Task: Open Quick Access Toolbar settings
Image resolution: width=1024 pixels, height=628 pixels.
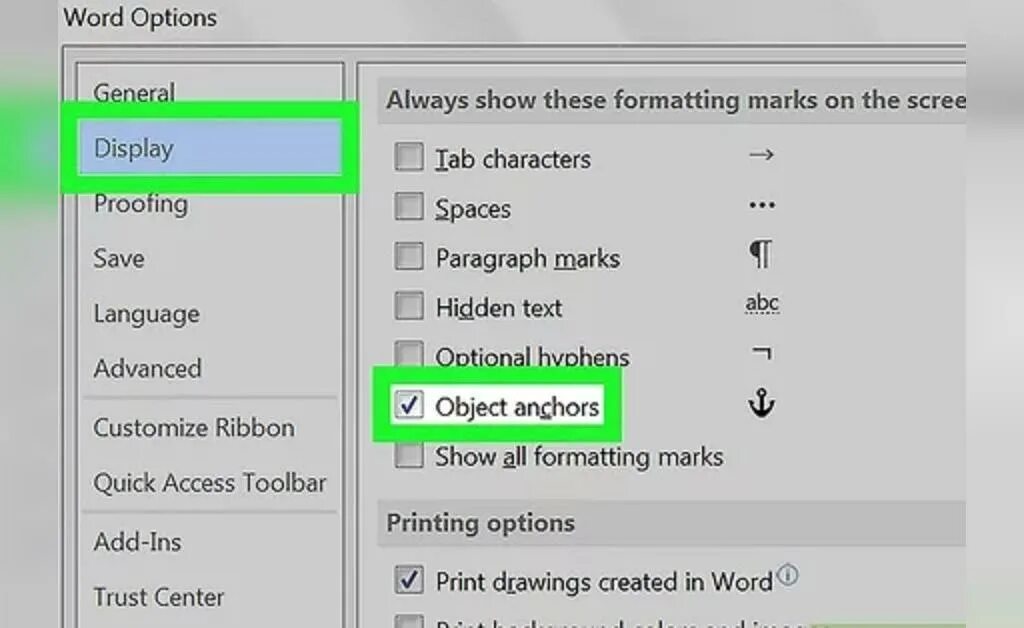Action: [209, 483]
